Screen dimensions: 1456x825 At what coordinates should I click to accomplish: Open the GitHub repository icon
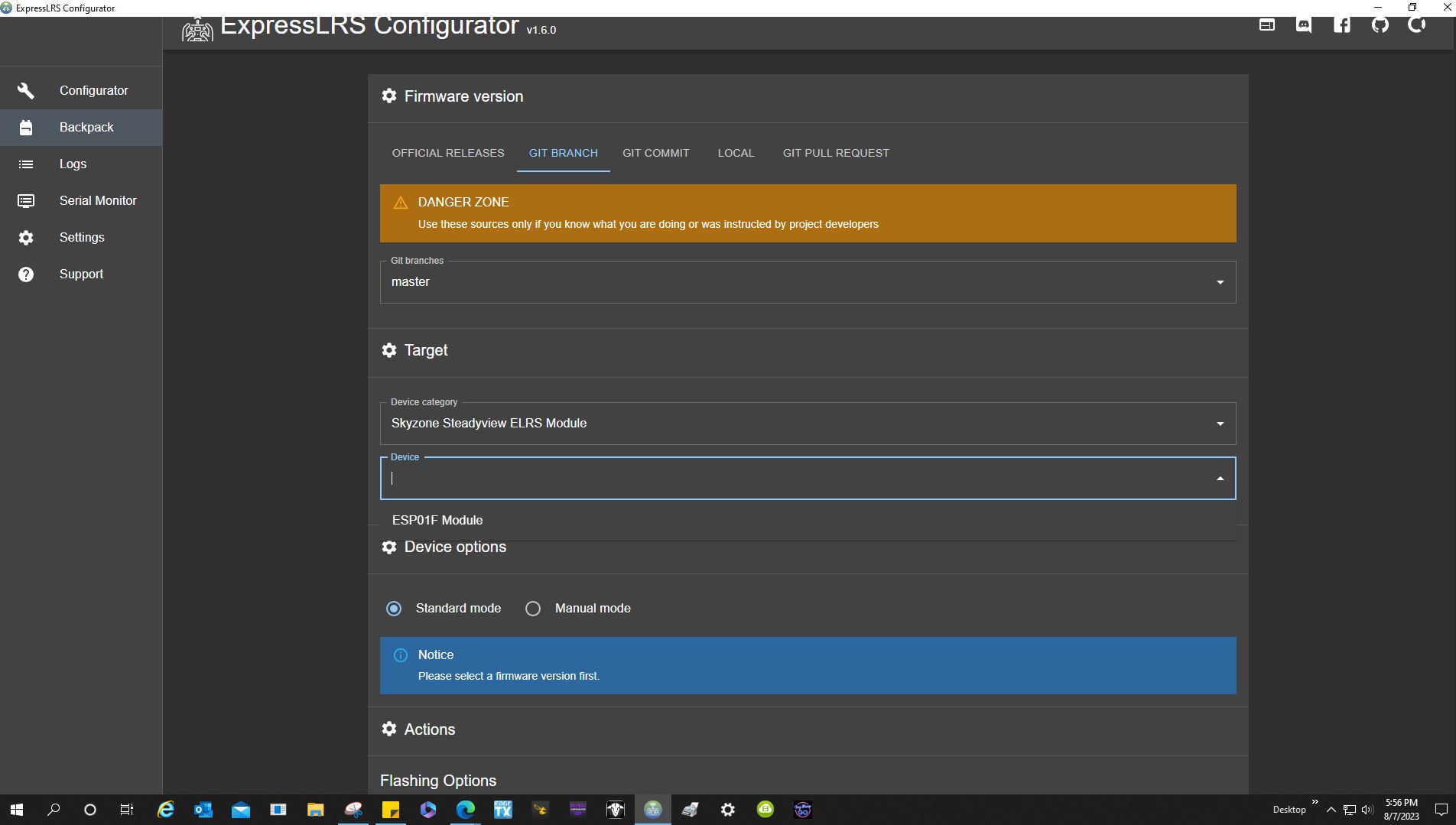point(1380,24)
